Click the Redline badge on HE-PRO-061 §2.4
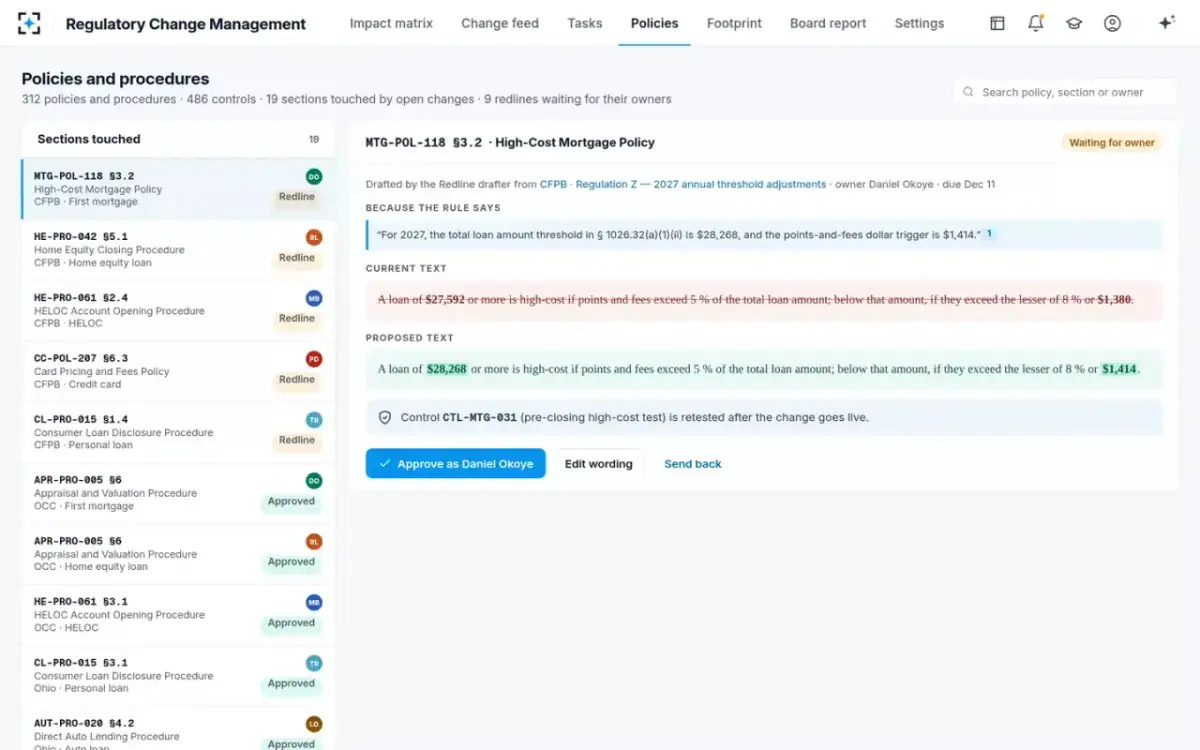This screenshot has height=750, width=1200. click(297, 319)
